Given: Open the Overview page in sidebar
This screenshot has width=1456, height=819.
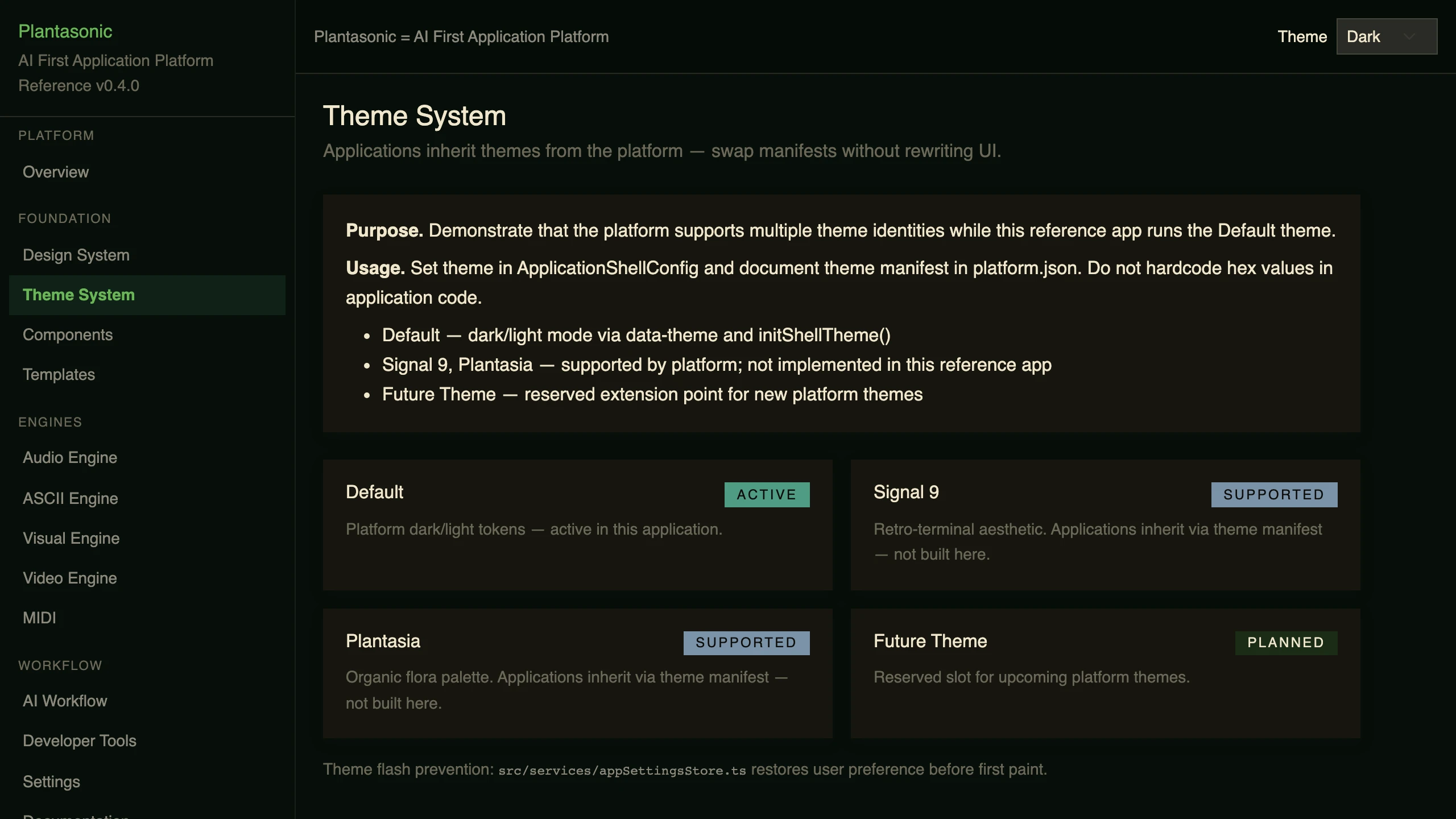Looking at the screenshot, I should point(147,172).
